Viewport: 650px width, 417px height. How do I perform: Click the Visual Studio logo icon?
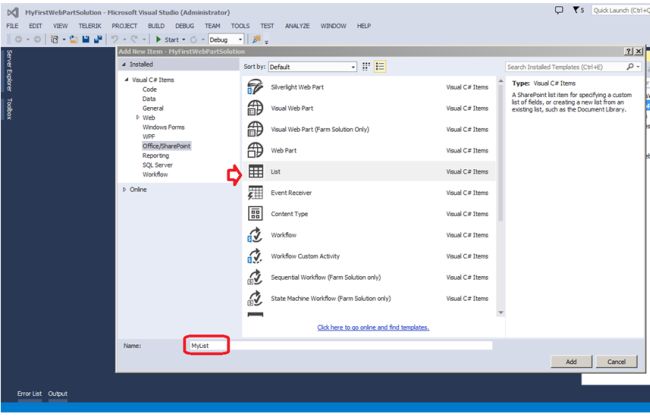[x=13, y=12]
